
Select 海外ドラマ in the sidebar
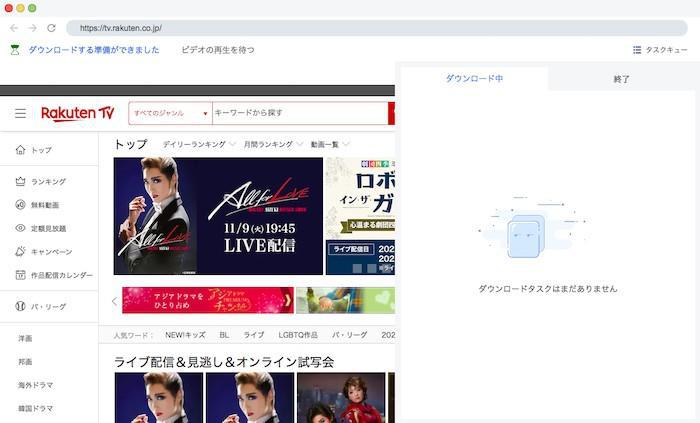click(36, 385)
